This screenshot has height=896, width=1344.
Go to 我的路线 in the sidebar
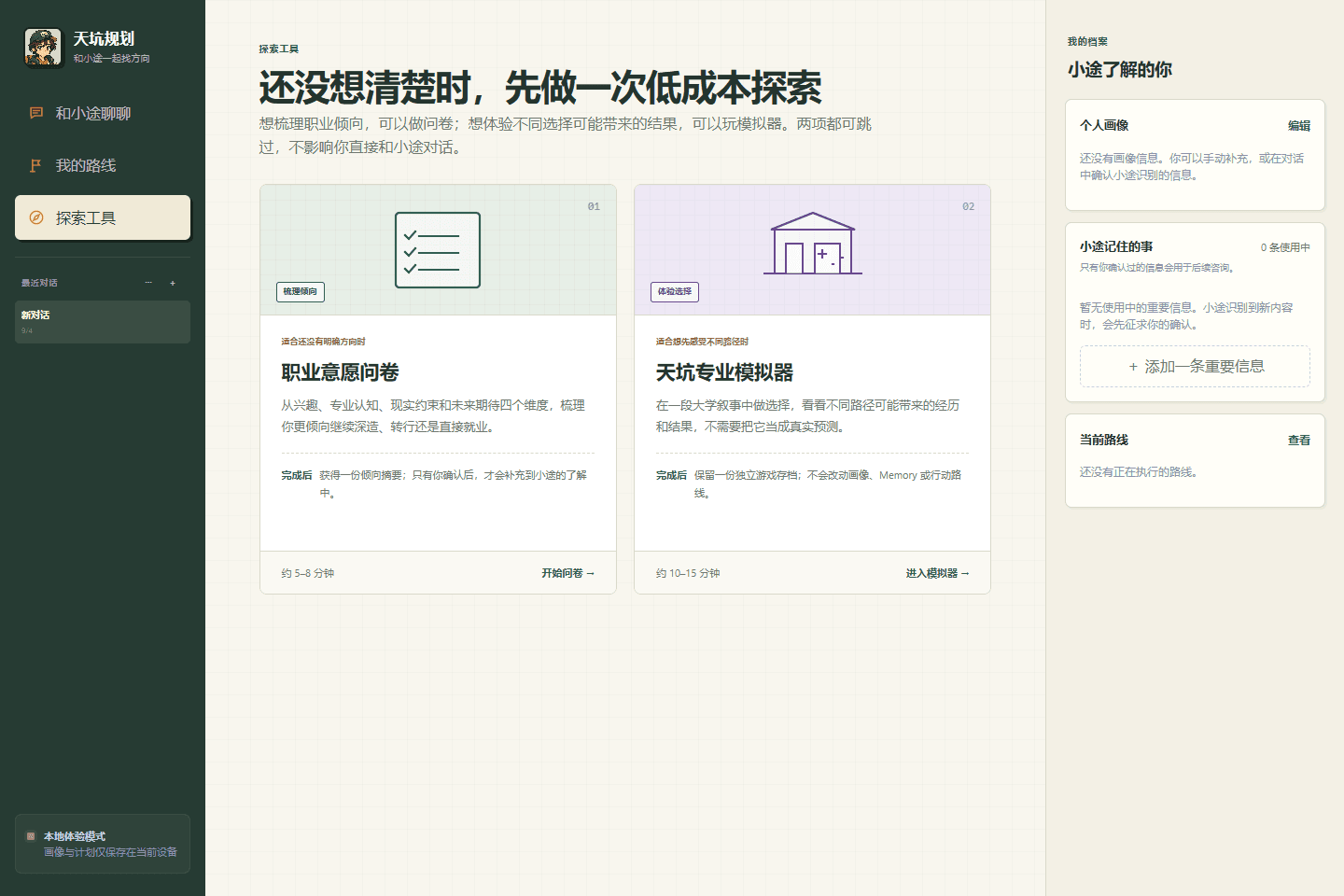pyautogui.click(x=103, y=165)
